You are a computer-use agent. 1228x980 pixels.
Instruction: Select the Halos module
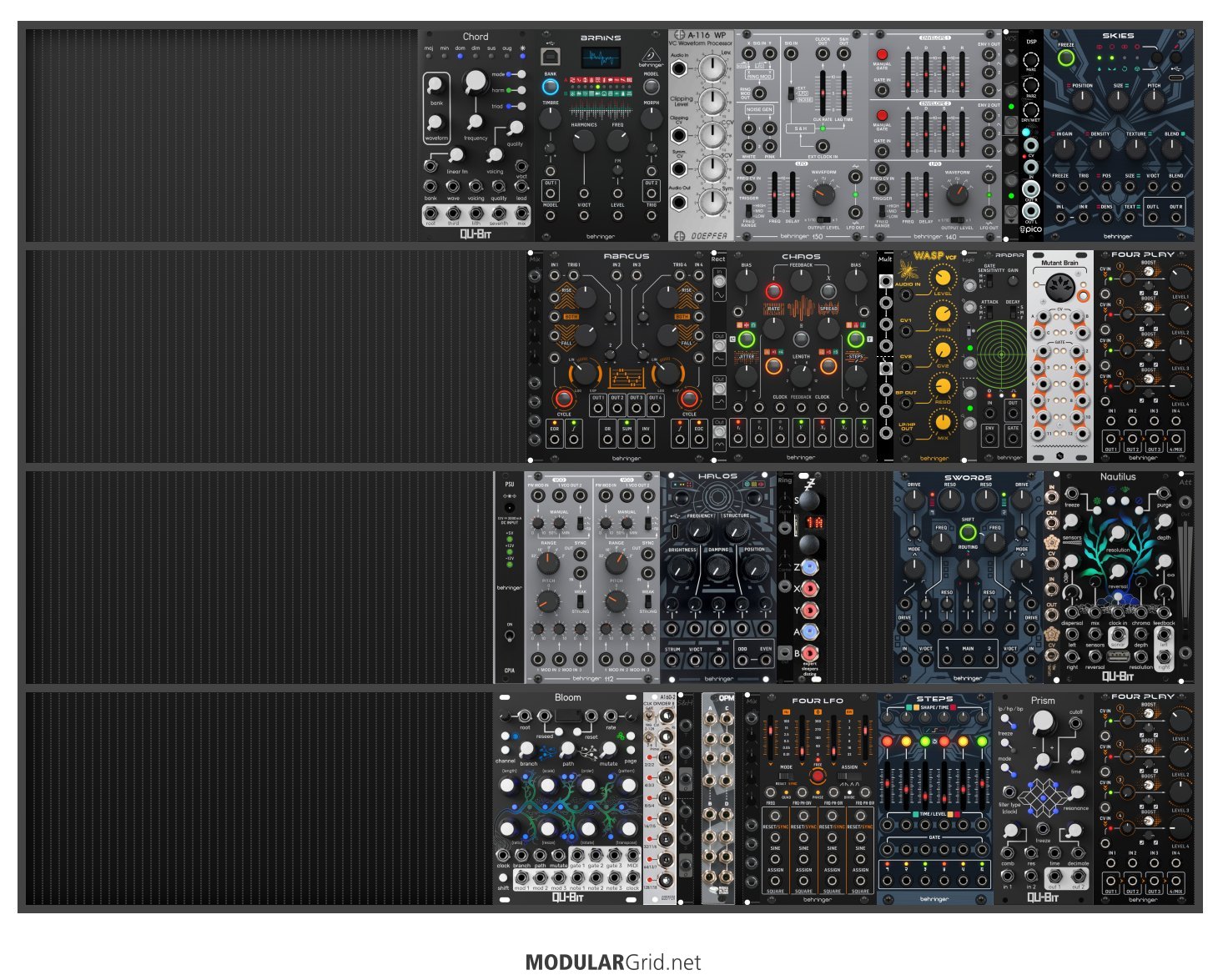tap(718, 577)
